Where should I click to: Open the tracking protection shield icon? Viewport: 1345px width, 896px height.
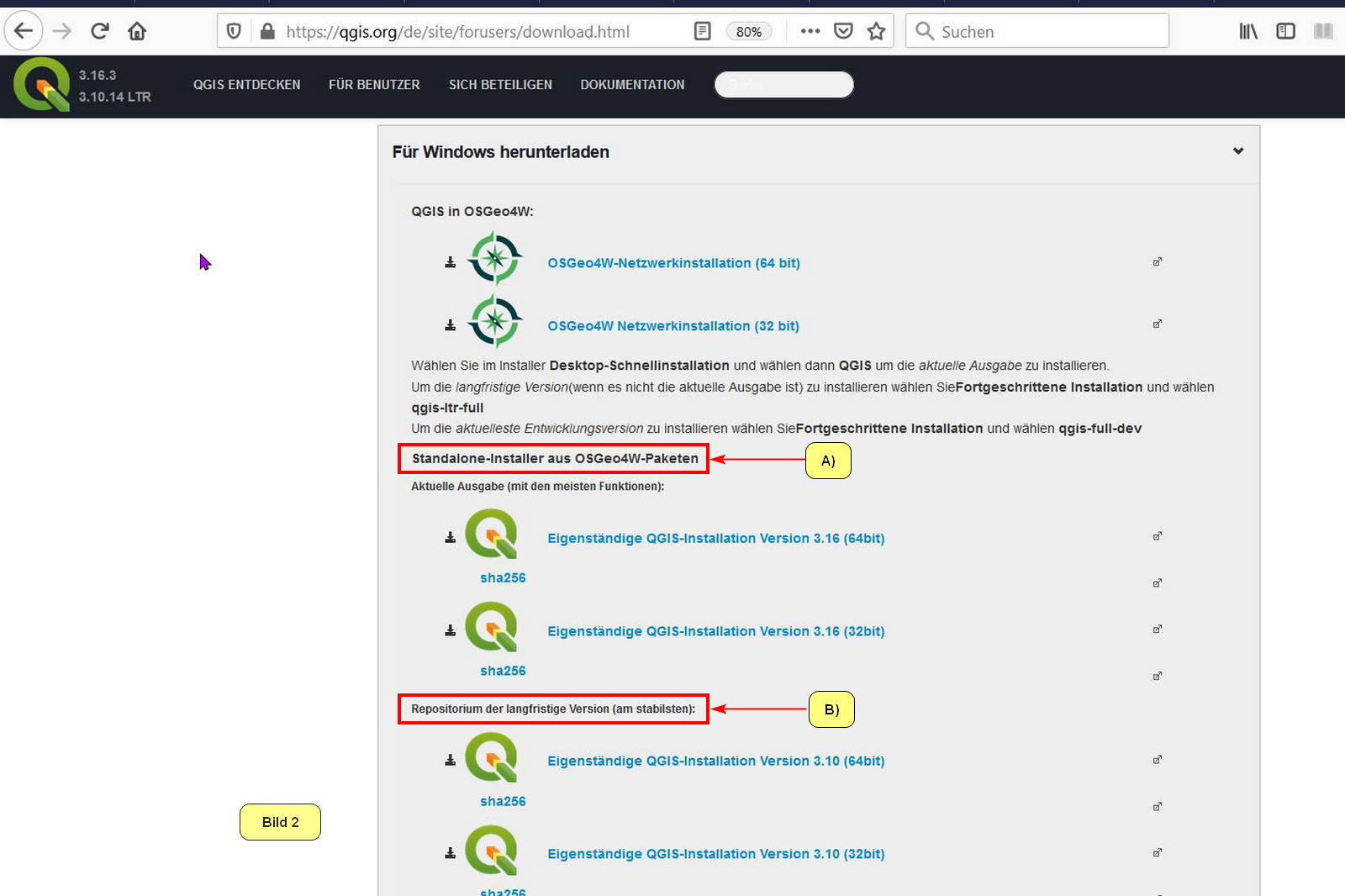click(x=234, y=32)
